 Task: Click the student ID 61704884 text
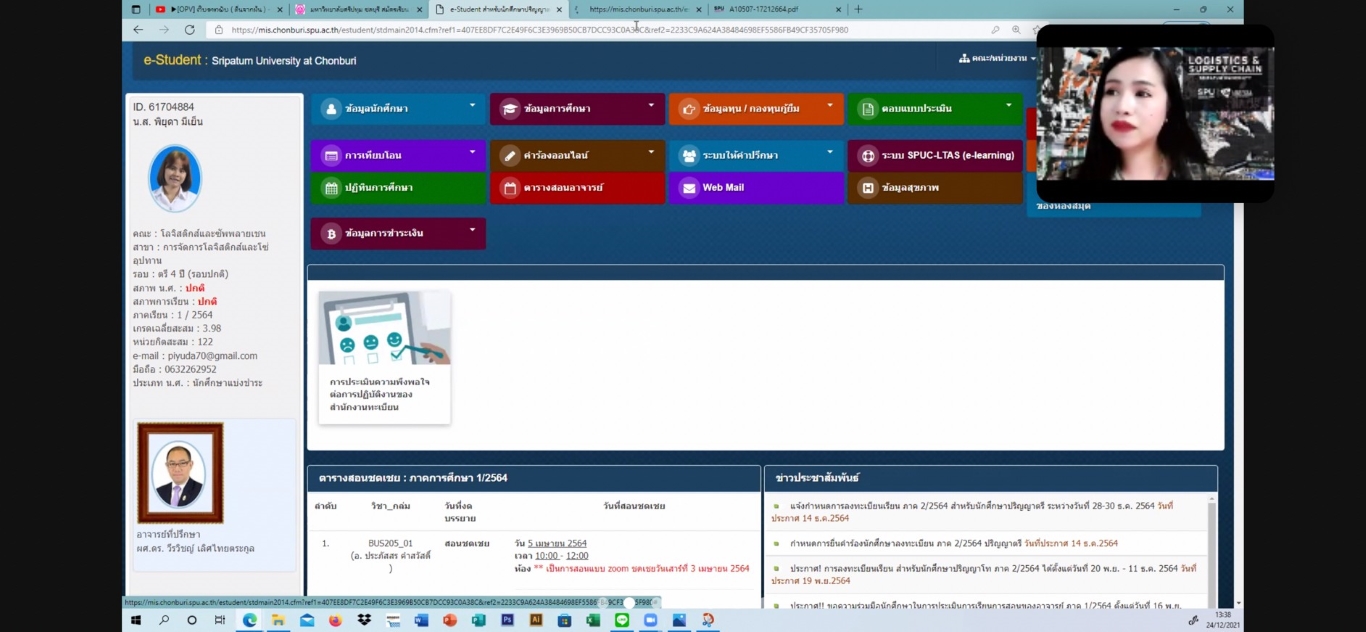[164, 107]
